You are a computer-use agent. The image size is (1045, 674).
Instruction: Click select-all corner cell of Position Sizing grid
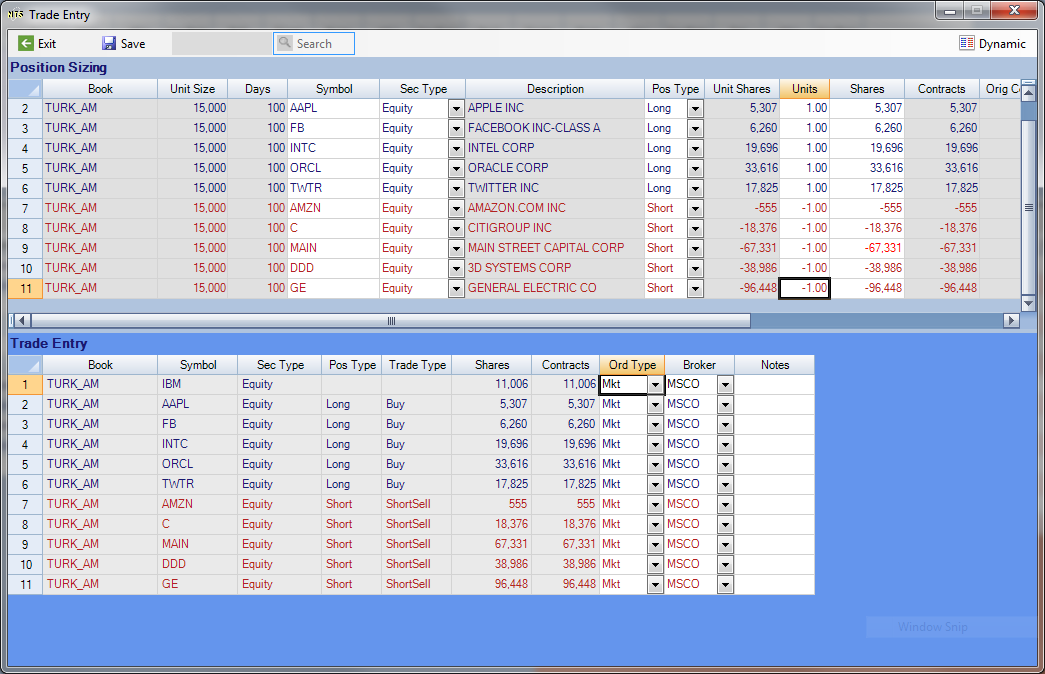pos(25,89)
